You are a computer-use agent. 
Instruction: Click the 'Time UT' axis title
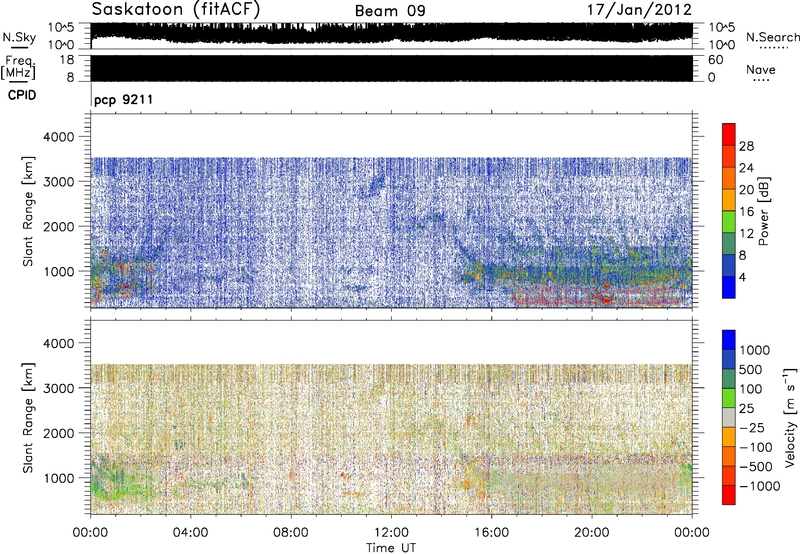coord(391,548)
